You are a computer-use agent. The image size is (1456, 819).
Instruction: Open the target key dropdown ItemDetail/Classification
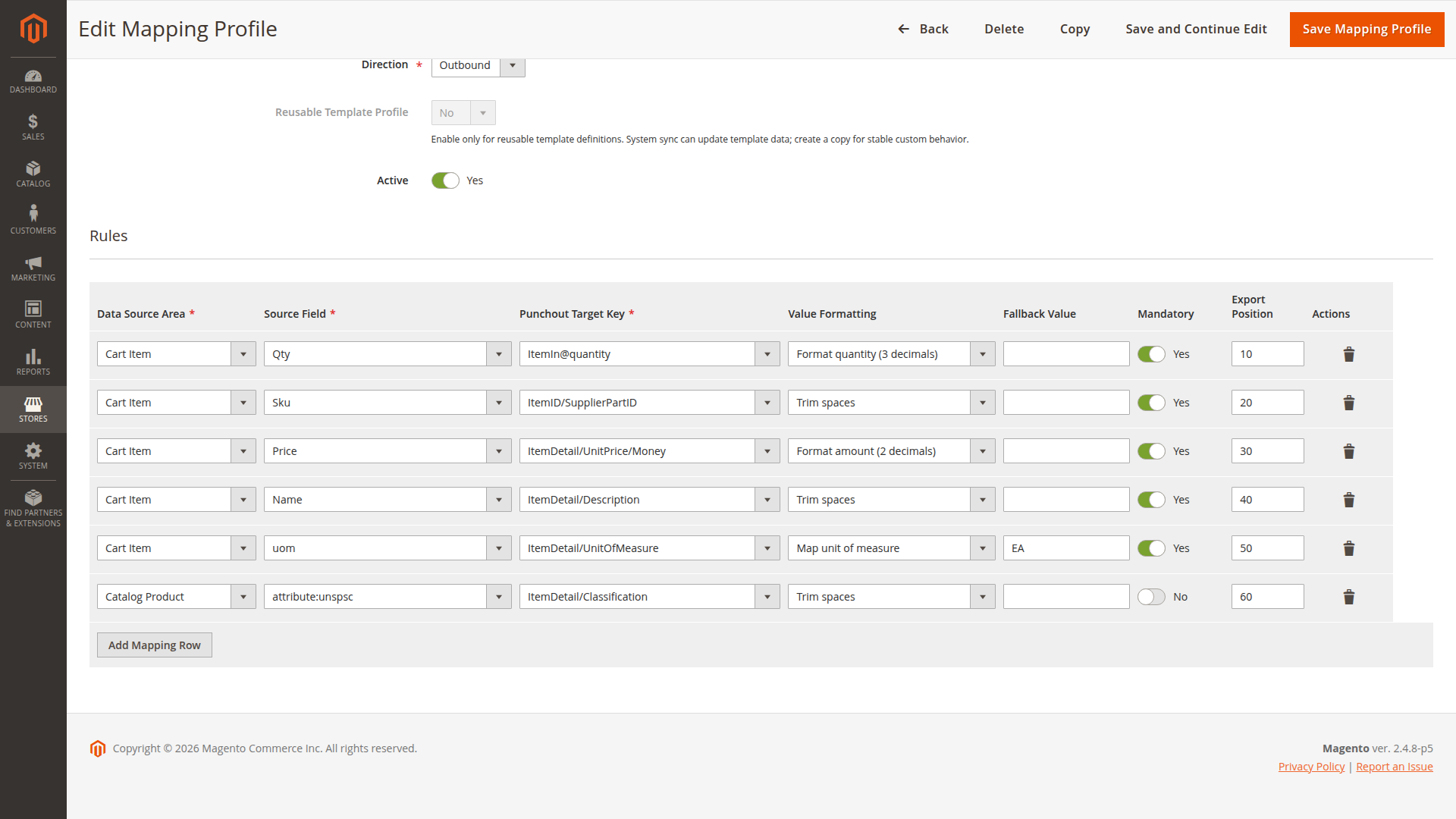tap(649, 597)
